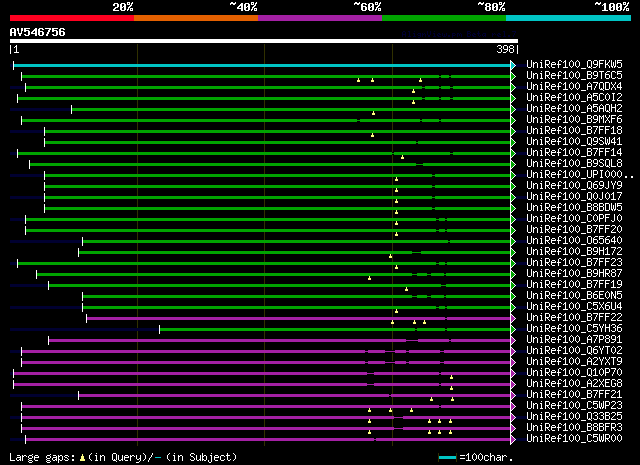Image resolution: width=640 pixels, height=465 pixels.
Task: Click the arrow end of the B7FF22 row
Action: click(x=513, y=318)
